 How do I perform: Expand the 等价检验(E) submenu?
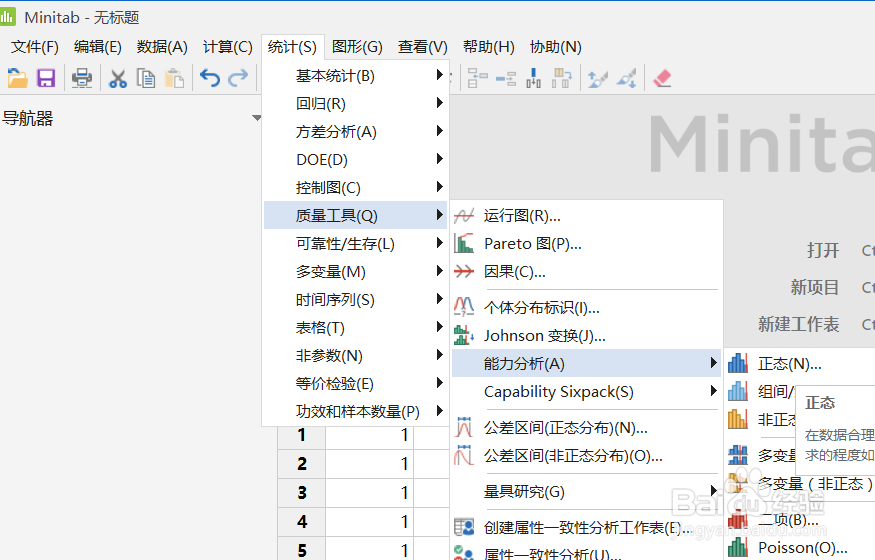(355, 383)
